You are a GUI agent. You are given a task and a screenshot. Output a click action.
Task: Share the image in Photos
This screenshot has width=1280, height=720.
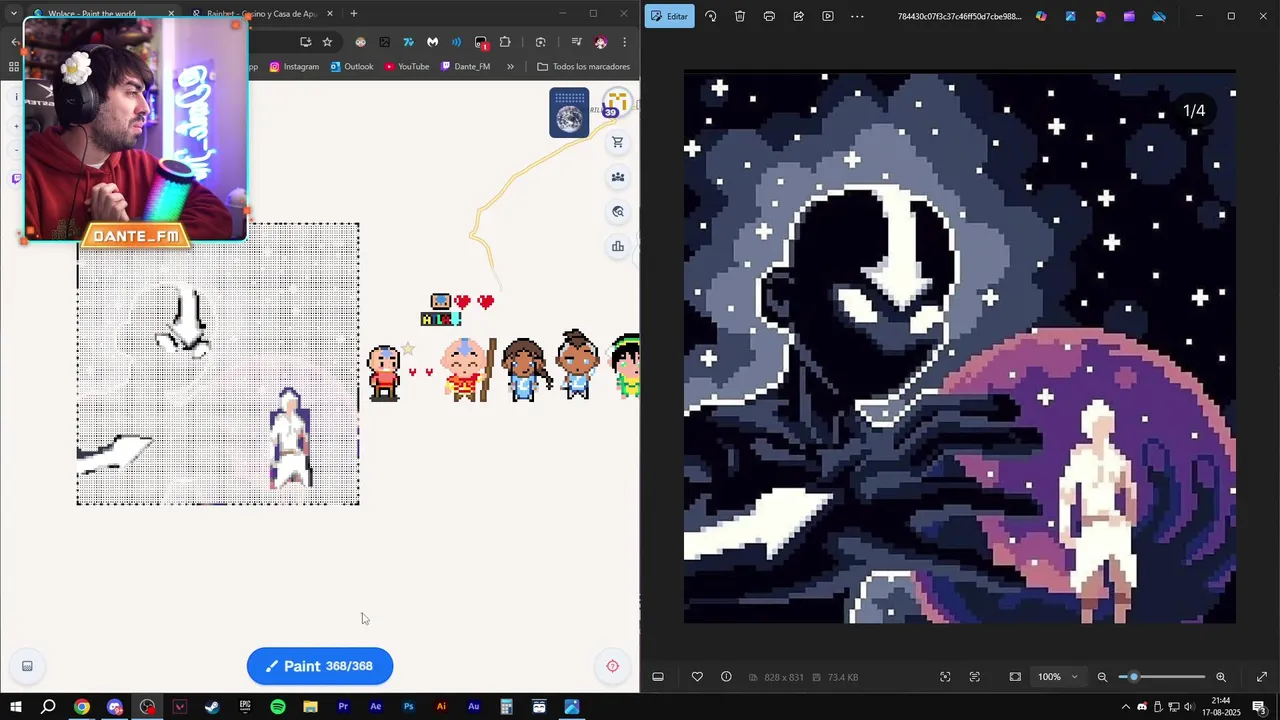tap(798, 16)
